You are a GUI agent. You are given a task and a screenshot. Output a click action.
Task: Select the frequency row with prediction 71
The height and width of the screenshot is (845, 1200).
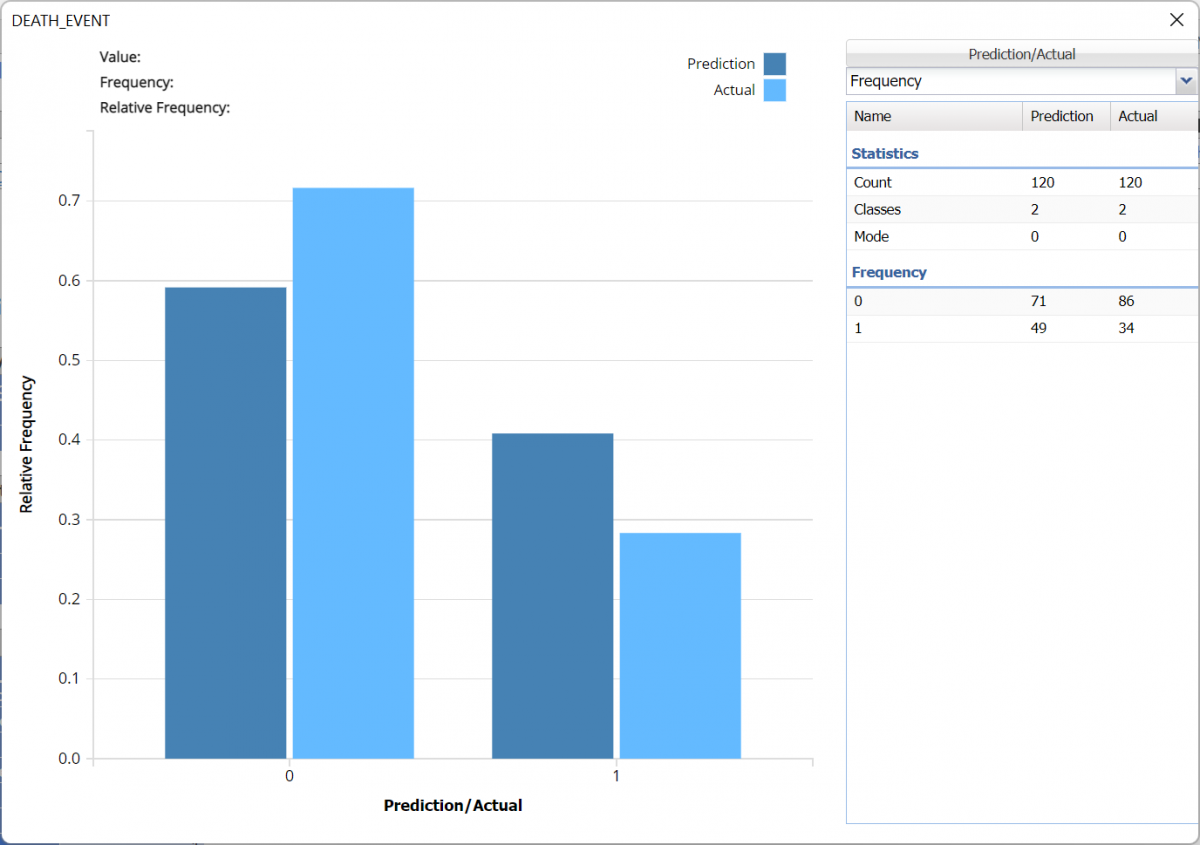(1020, 301)
